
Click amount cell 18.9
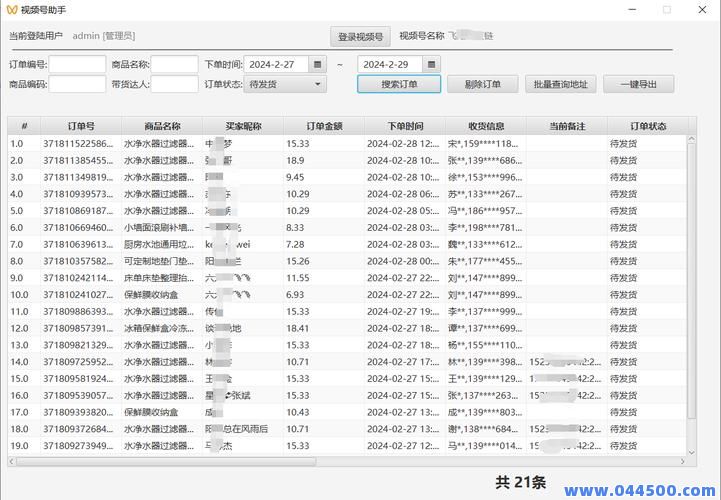(295, 161)
